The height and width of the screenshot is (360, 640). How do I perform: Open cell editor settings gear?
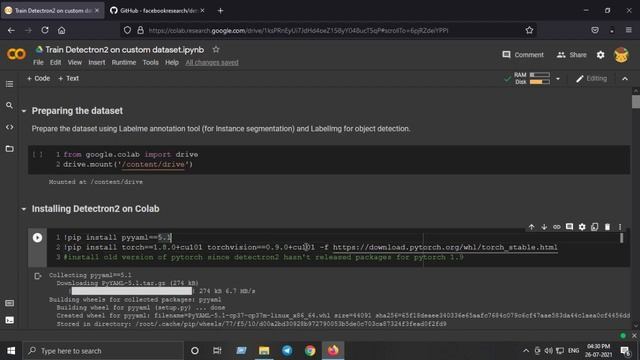(x=582, y=227)
